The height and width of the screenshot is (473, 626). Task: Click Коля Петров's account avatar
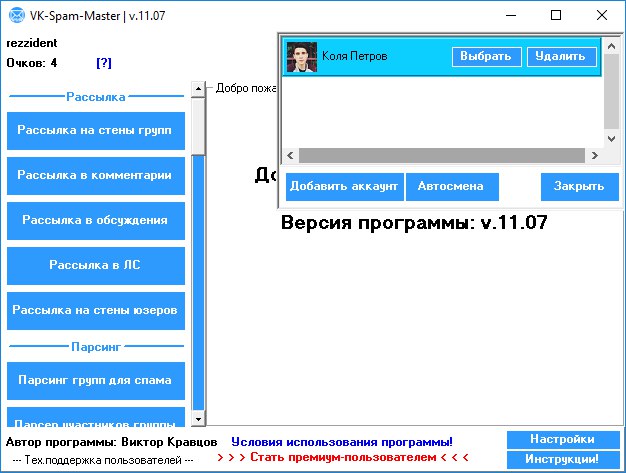301,57
